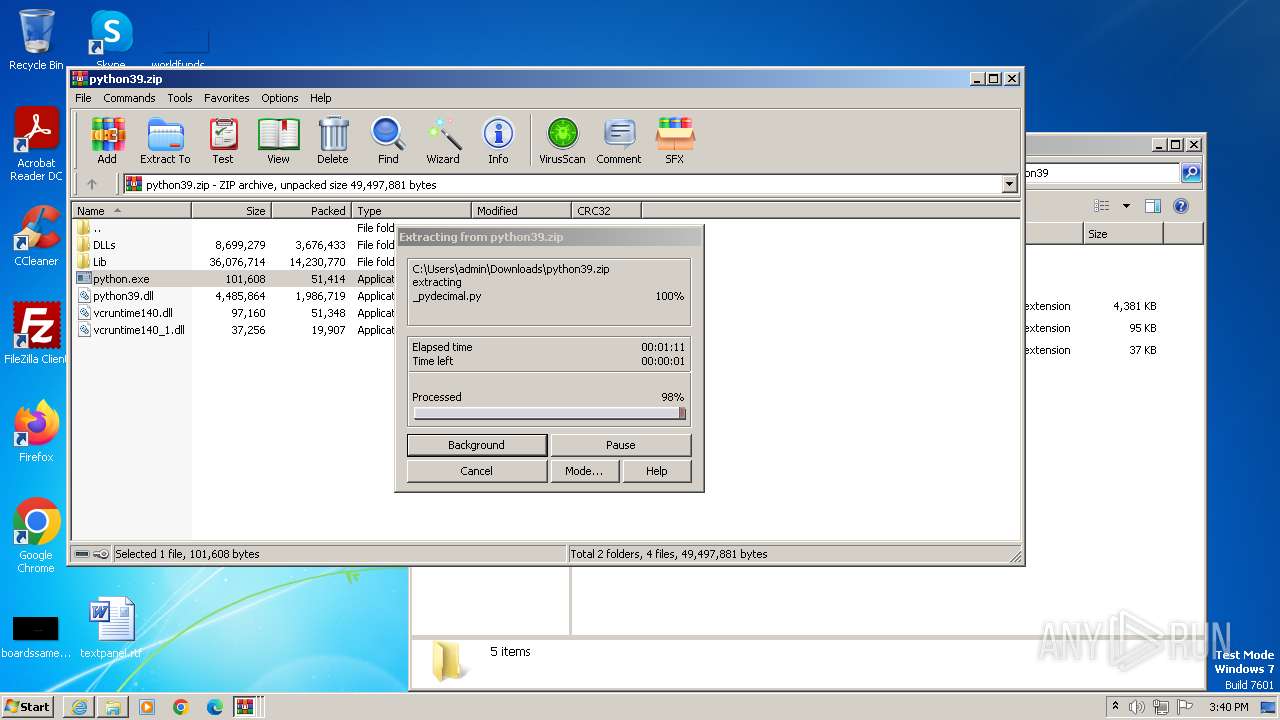
Task: Click the Comment toolbar icon
Action: point(619,140)
